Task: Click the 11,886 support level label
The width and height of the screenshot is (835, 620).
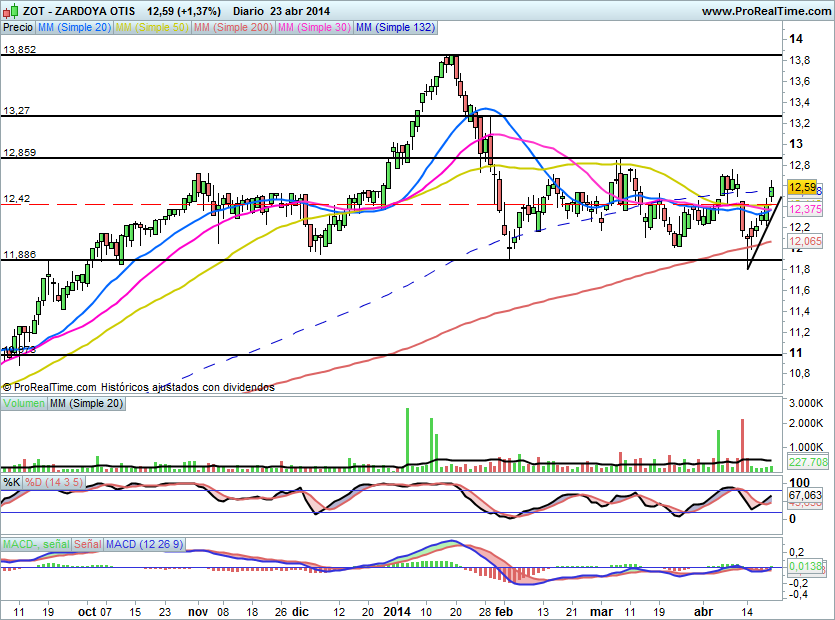Action: (x=20, y=255)
